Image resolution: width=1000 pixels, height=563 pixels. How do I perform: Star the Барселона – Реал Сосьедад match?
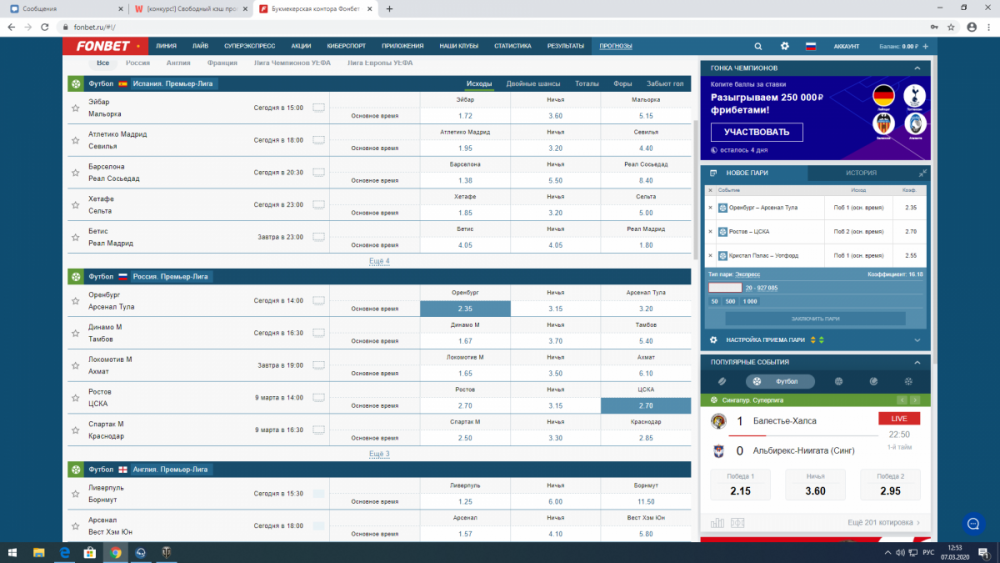[75, 172]
